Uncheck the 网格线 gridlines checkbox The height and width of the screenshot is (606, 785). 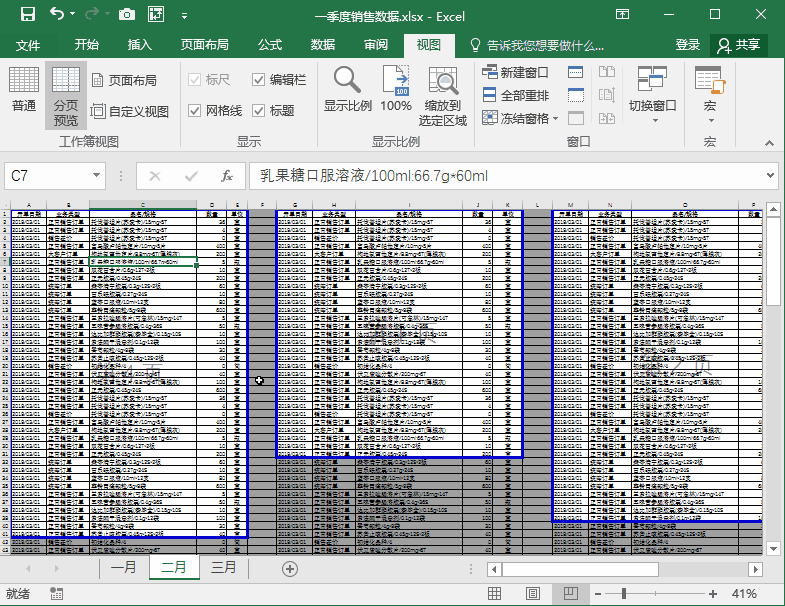pos(195,110)
